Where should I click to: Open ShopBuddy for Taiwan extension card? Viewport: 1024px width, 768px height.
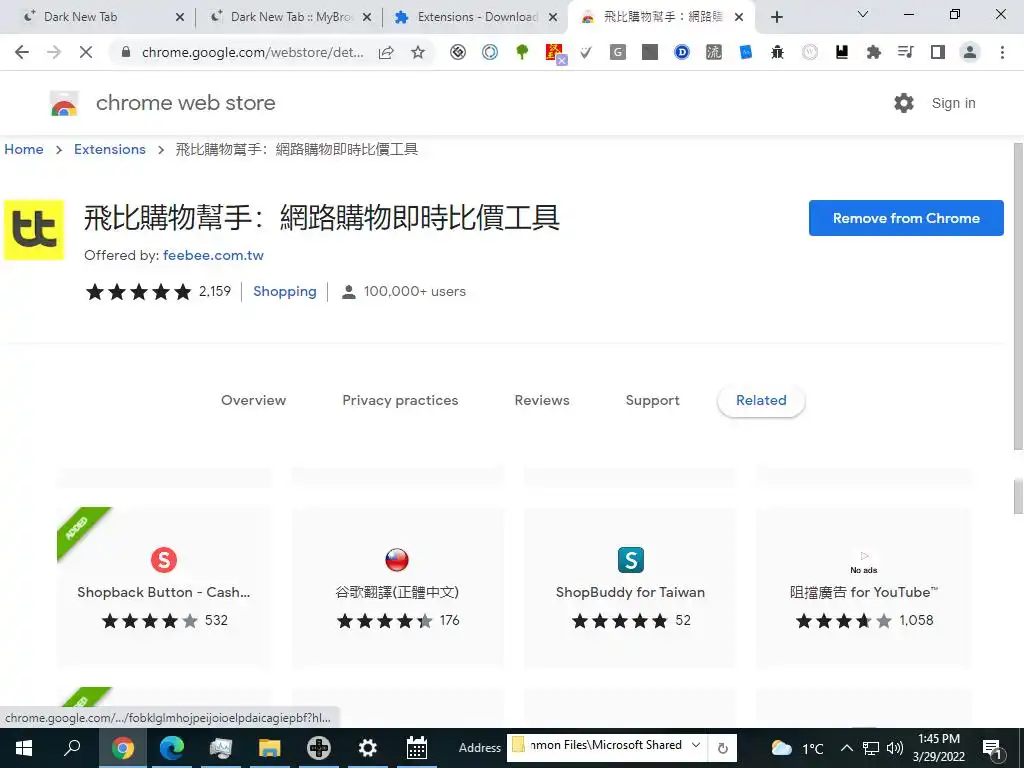point(630,588)
